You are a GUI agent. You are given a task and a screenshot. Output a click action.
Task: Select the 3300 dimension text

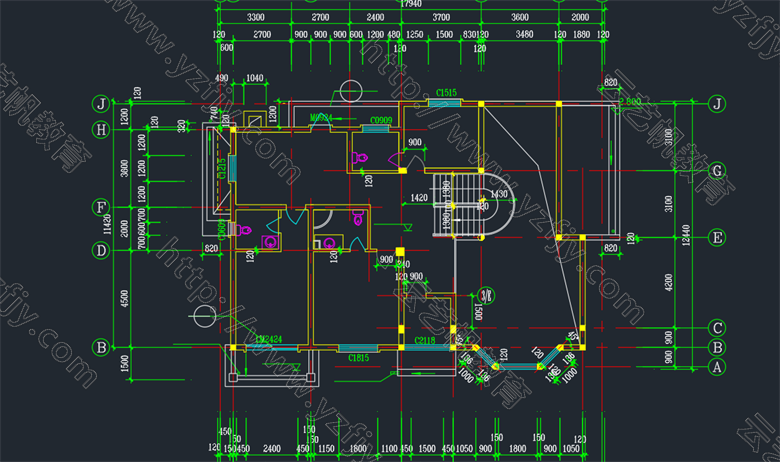point(256,17)
